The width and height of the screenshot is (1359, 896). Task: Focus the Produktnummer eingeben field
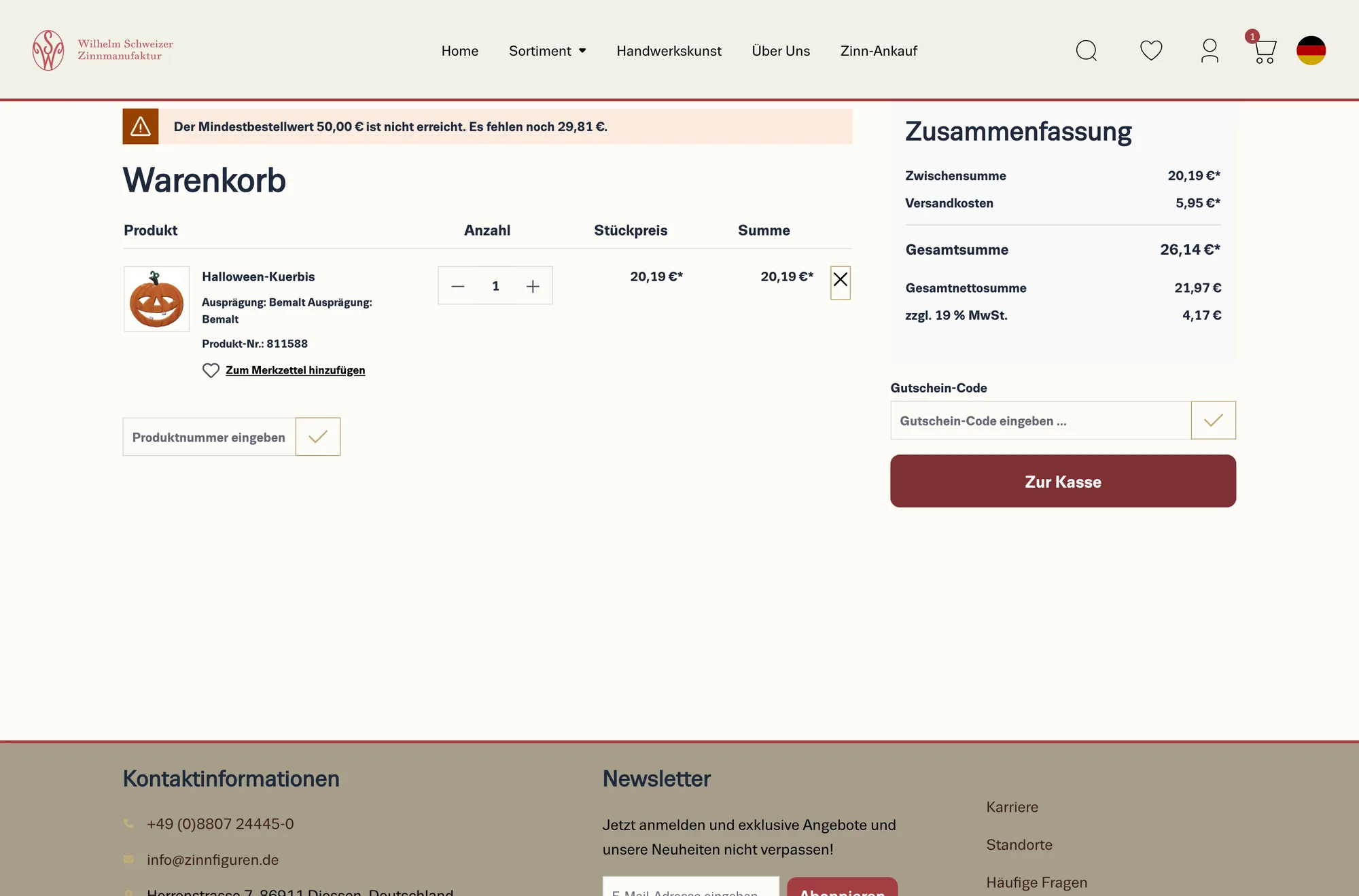(x=209, y=437)
